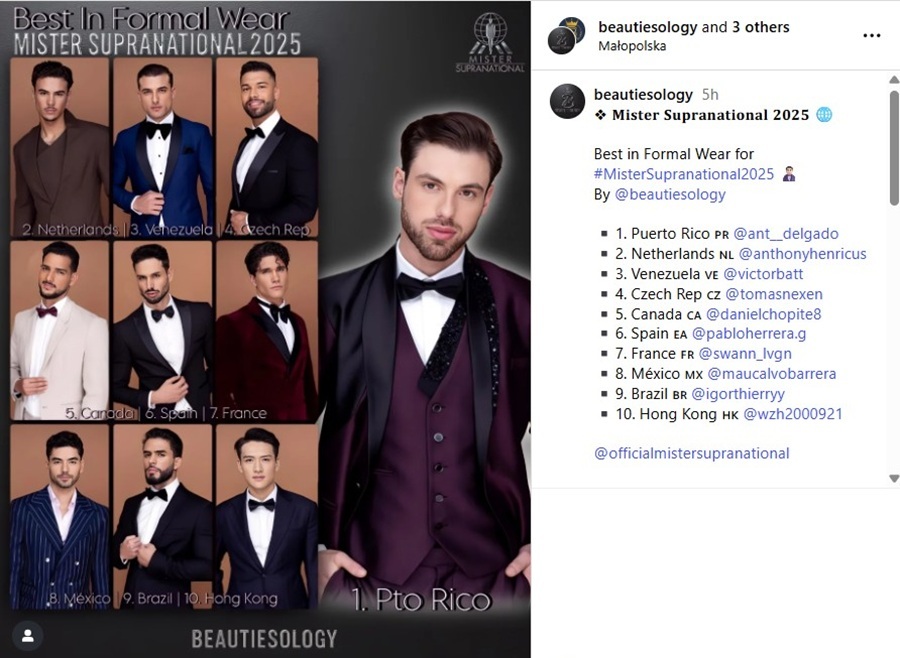Open @ant__delgado profile mention
Viewport: 900px width, 658px height.
click(786, 234)
